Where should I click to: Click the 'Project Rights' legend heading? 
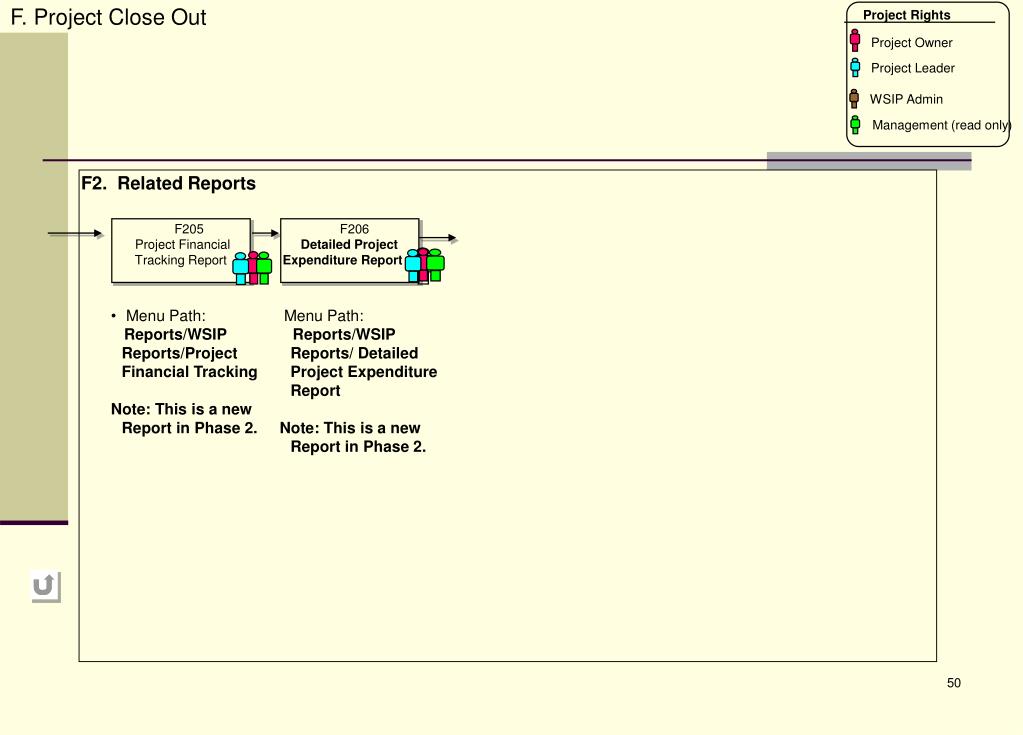[x=906, y=15]
